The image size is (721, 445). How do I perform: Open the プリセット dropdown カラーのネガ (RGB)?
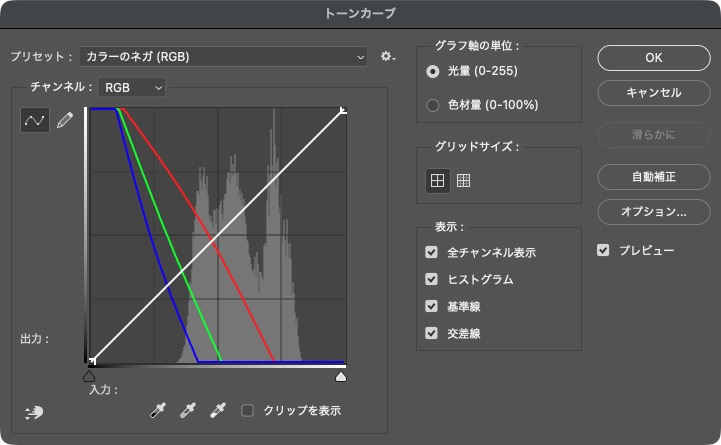point(223,57)
